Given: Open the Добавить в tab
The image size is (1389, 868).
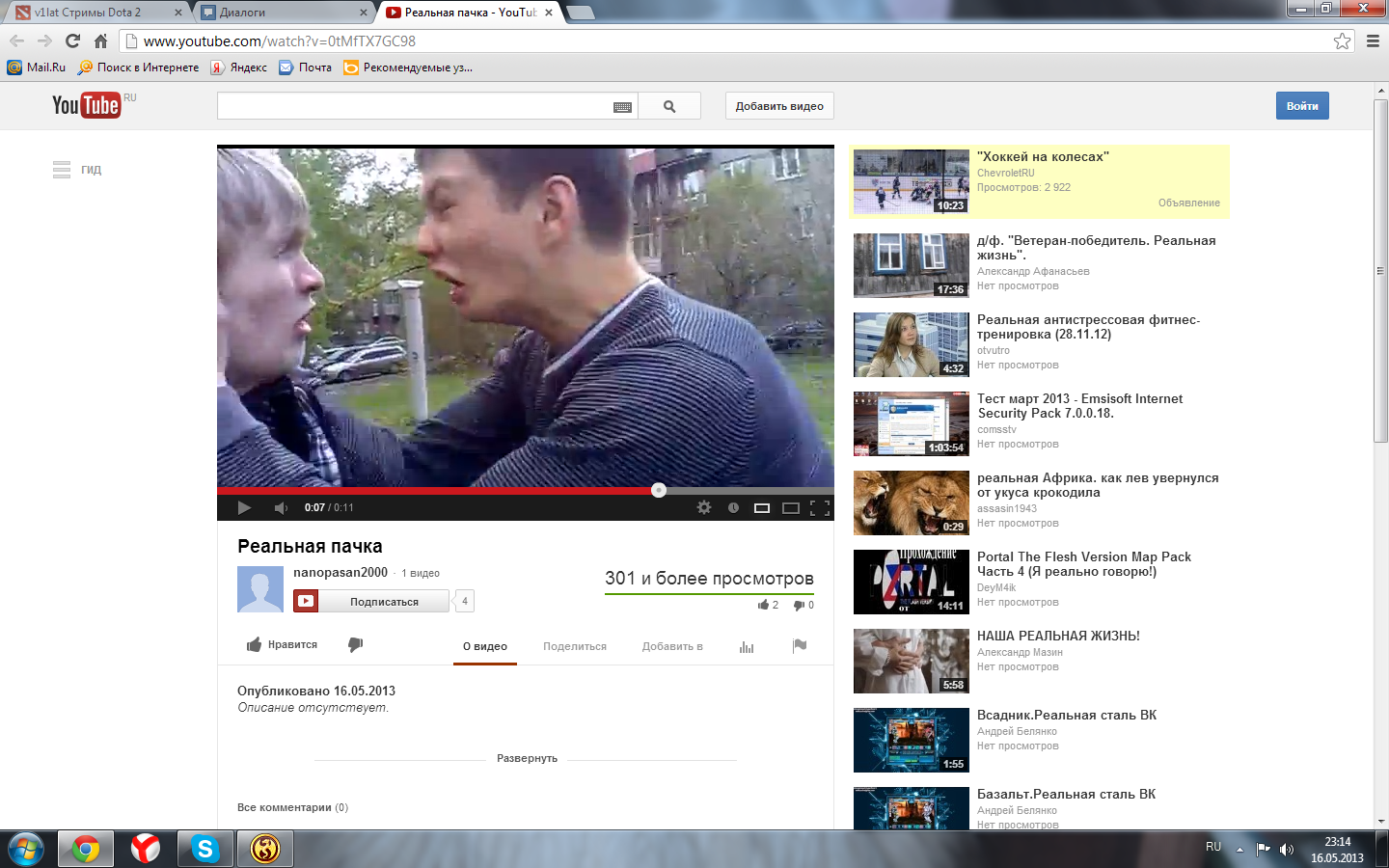Looking at the screenshot, I should [672, 646].
